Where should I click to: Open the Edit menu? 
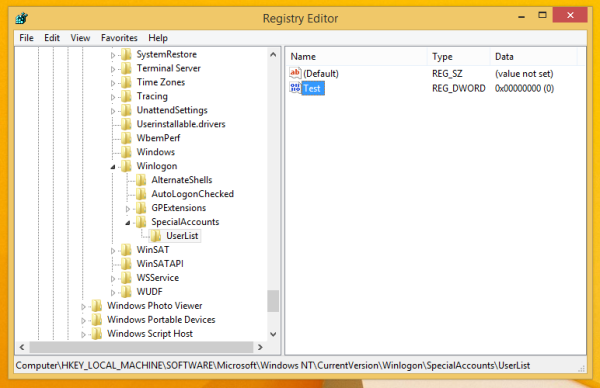(52, 38)
